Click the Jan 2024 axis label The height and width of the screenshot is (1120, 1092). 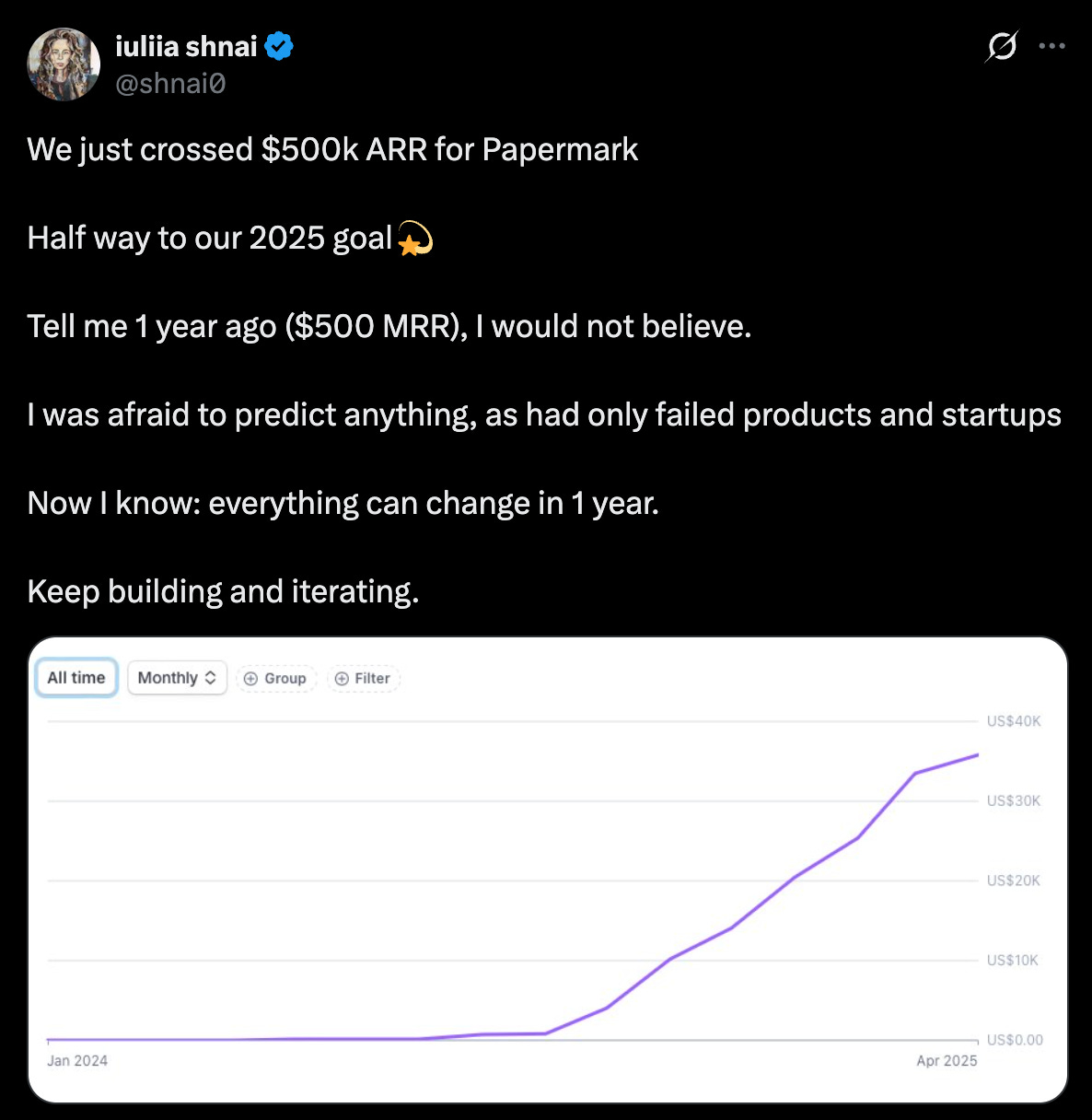(77, 1061)
